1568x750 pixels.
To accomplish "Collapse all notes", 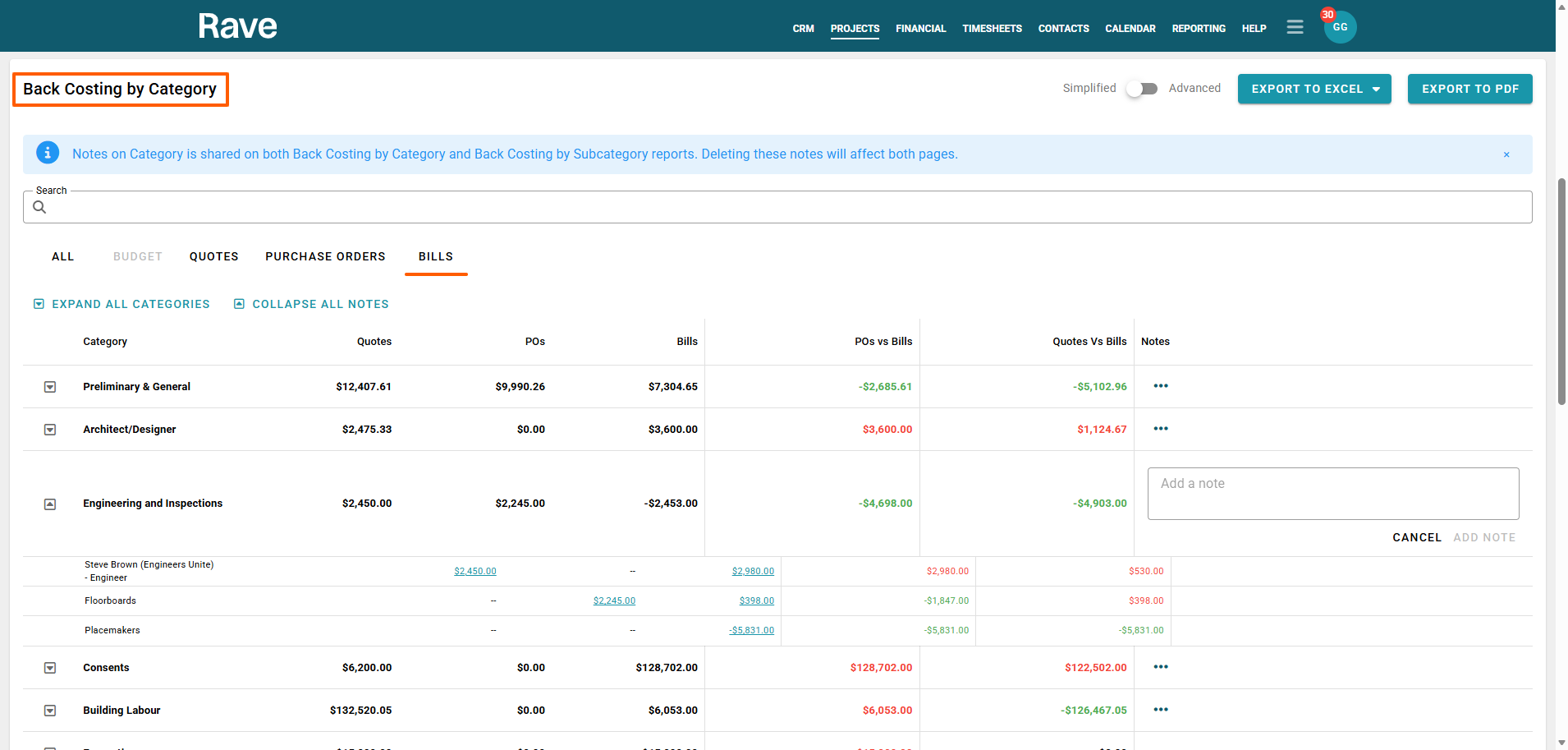I will coord(311,304).
